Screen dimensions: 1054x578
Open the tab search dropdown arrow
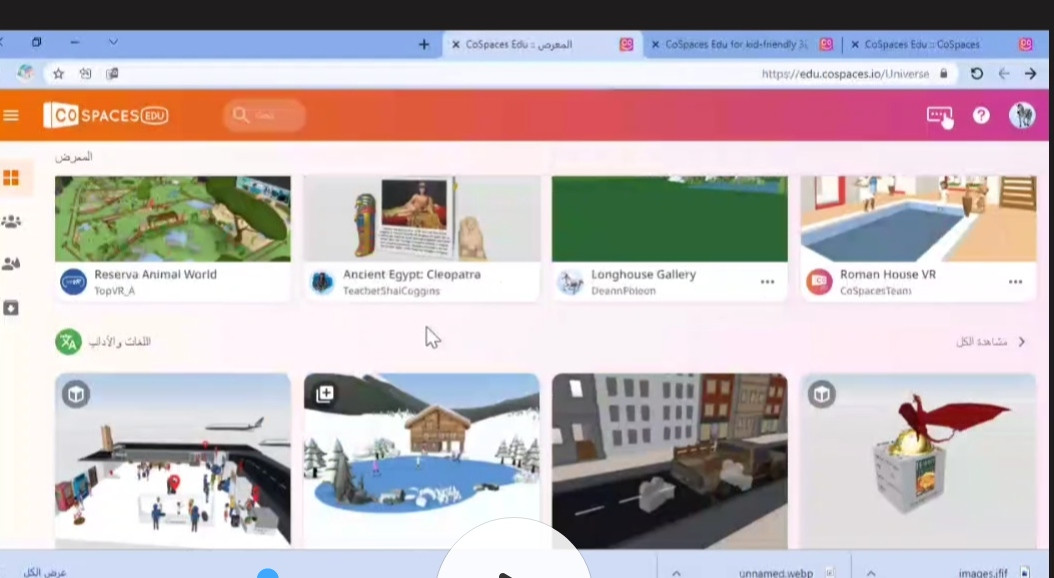coord(113,42)
